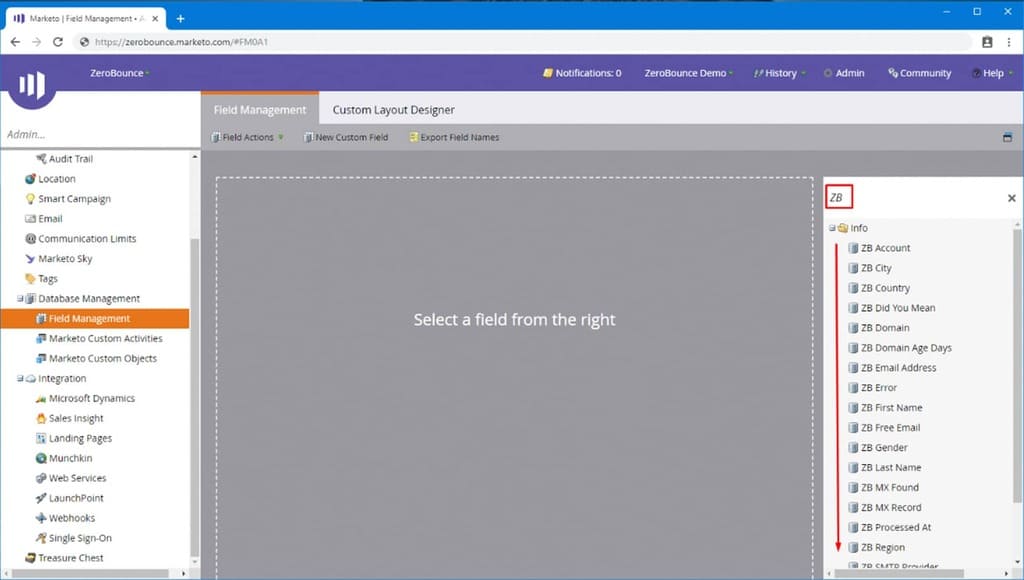Viewport: 1024px width, 580px height.
Task: Open a new browser tab
Action: [180, 19]
